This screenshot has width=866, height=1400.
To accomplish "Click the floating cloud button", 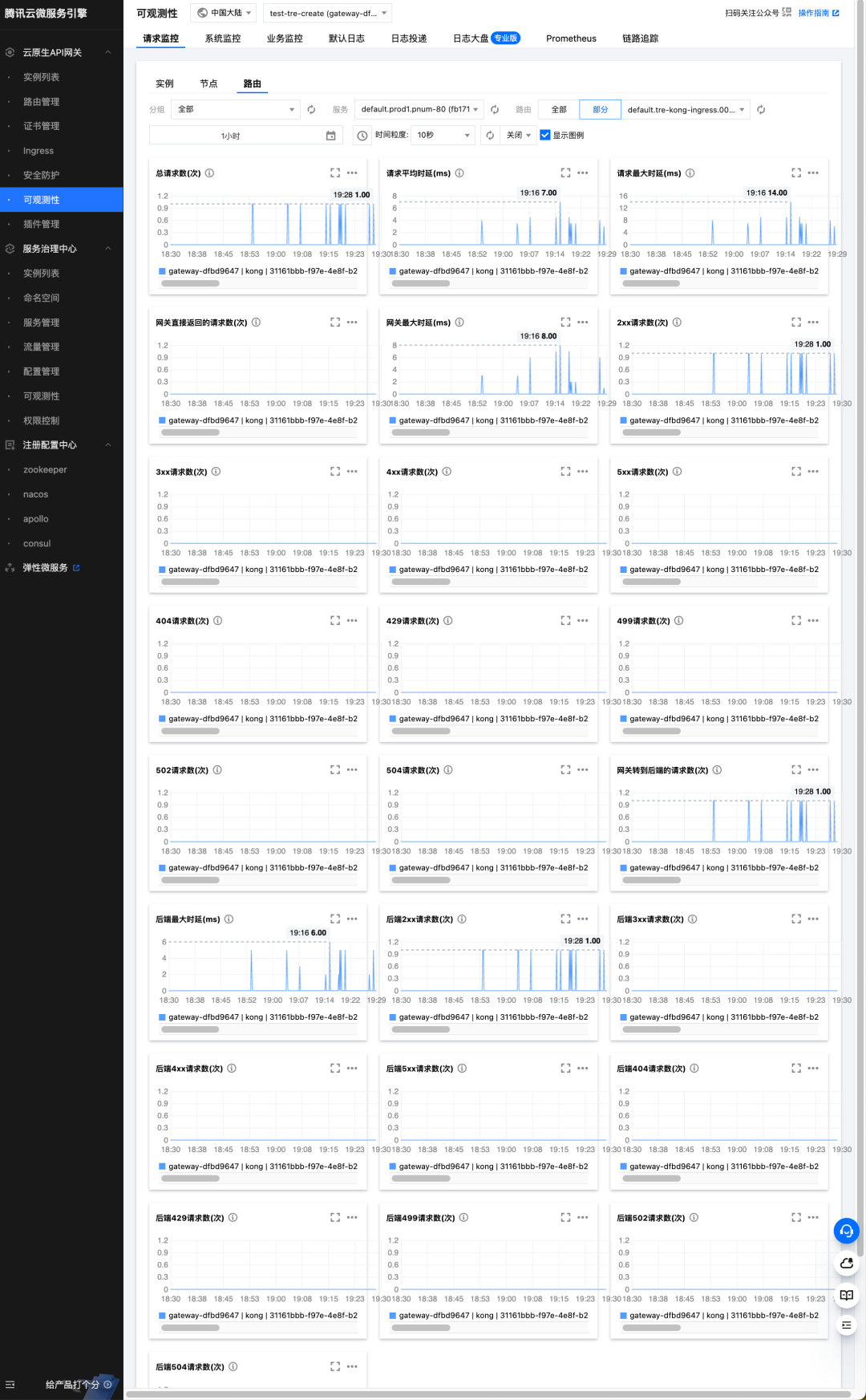I will [x=846, y=1263].
